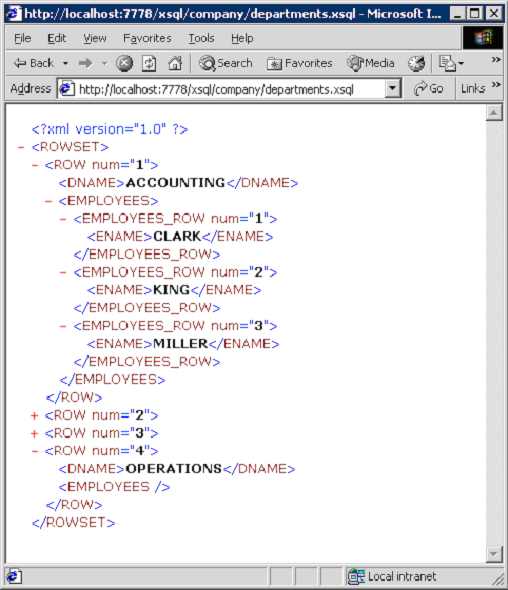The image size is (508, 590).
Task: Minimize the Internet Explorer window
Action: pyautogui.click(x=457, y=14)
